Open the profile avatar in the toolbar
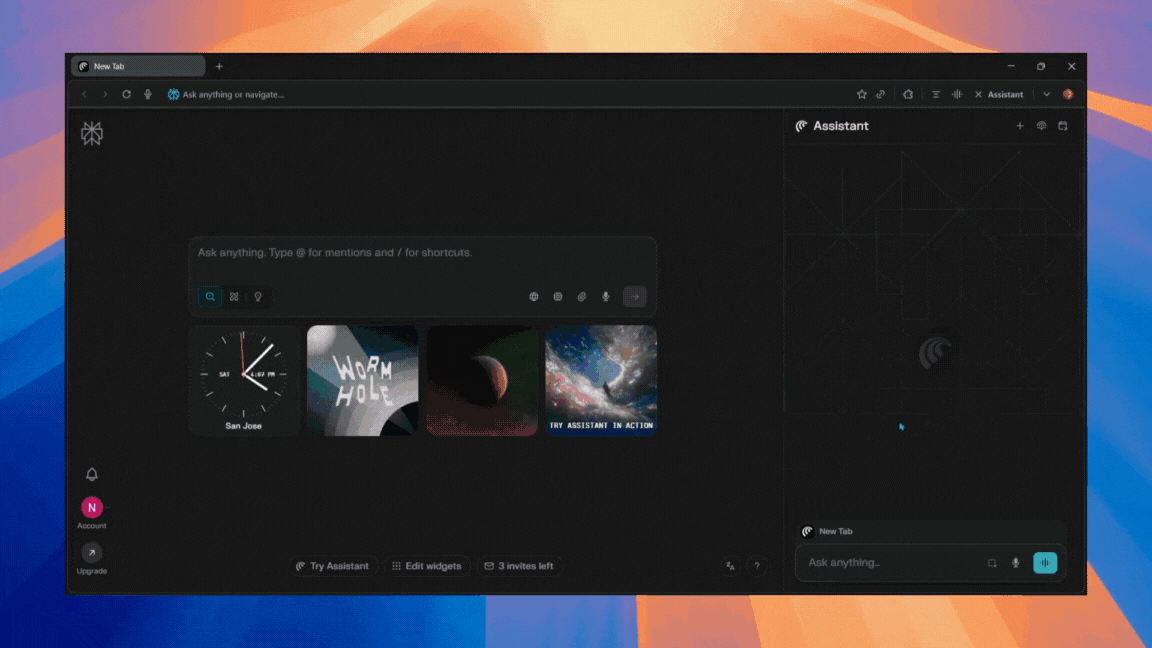This screenshot has height=648, width=1152. (x=1068, y=95)
